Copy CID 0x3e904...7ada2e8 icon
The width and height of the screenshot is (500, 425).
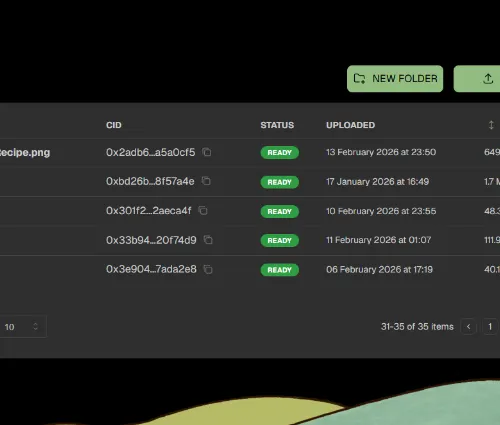click(x=208, y=269)
